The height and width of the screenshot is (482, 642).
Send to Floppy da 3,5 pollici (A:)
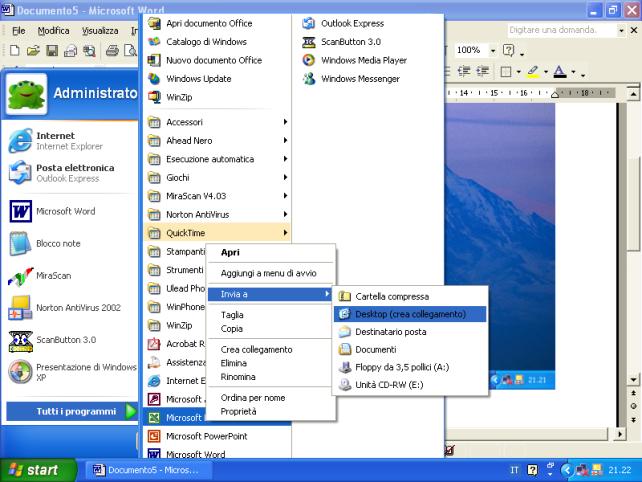tap(410, 367)
